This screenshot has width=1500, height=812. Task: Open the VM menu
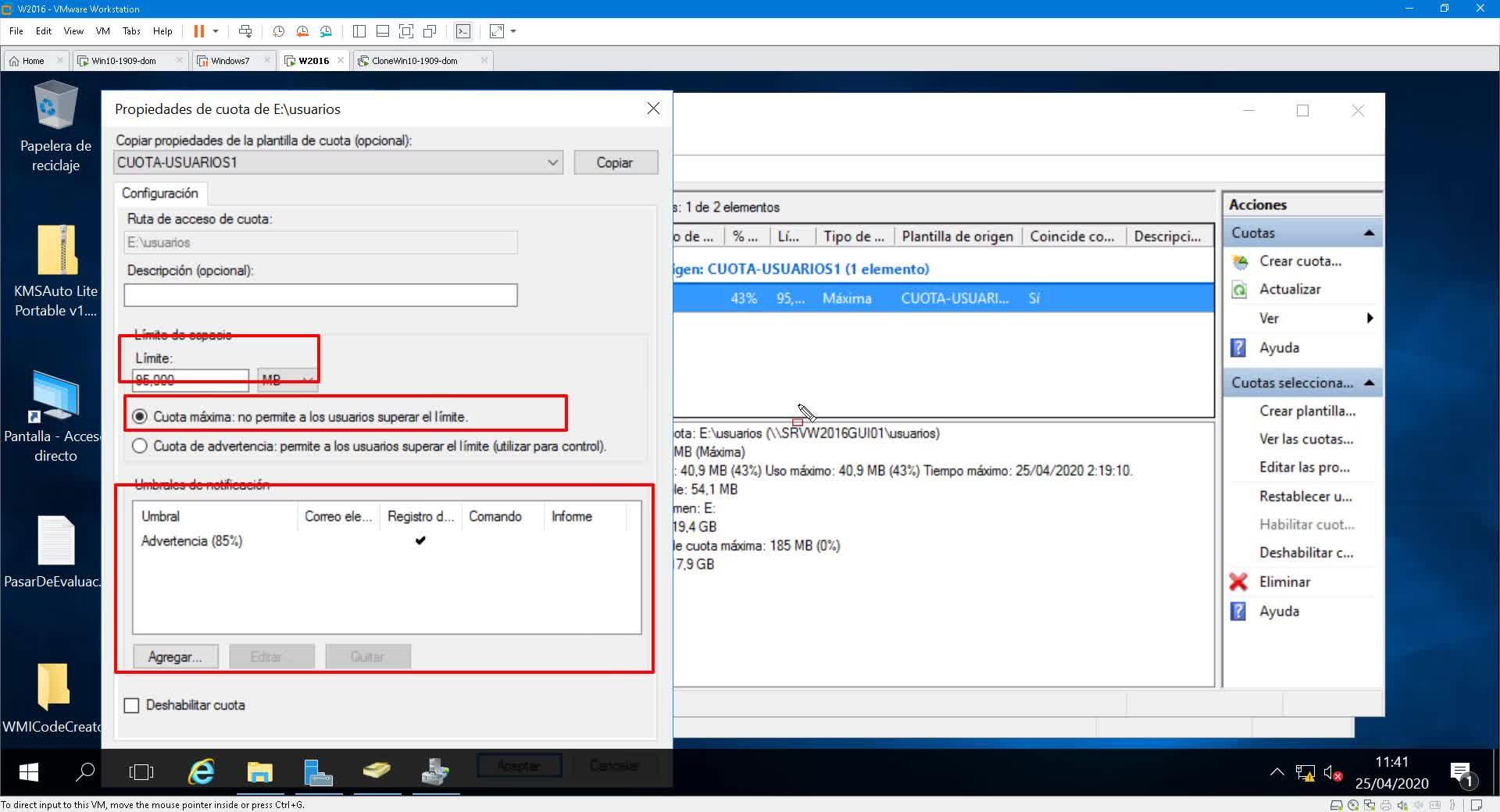[102, 31]
